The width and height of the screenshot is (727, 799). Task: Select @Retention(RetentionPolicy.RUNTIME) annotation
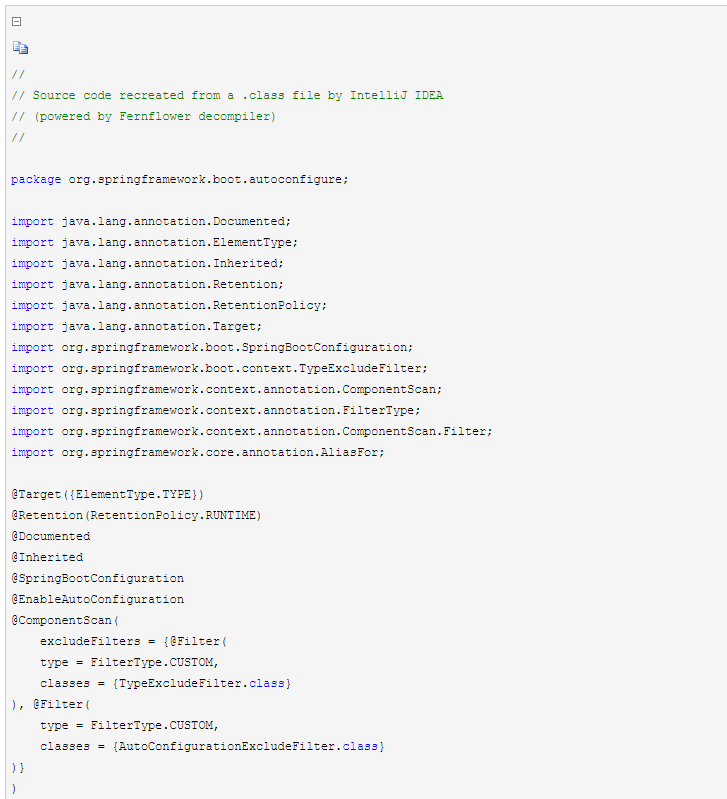click(x=137, y=515)
